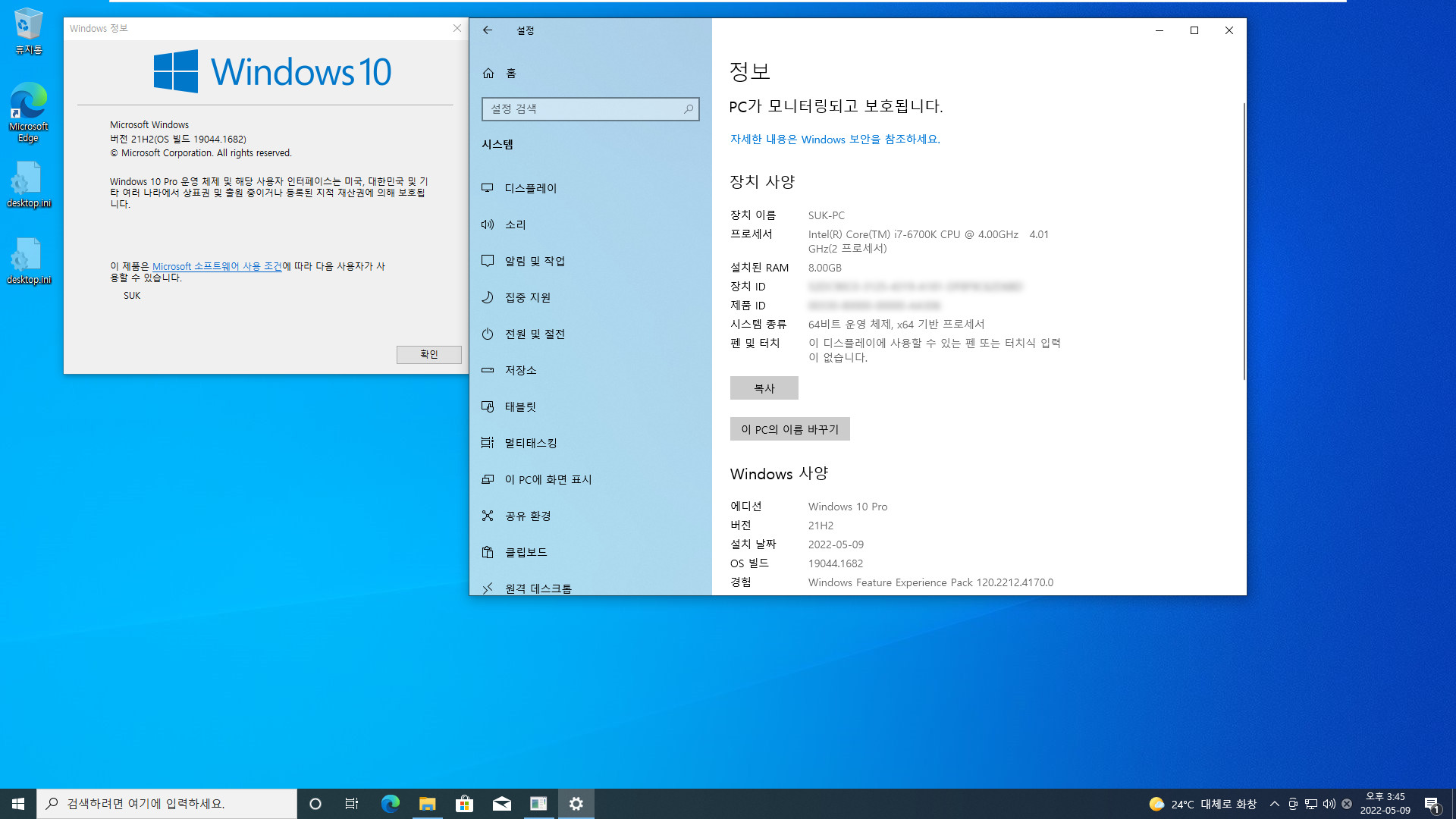
Task: Click the taskbar search box
Action: pyautogui.click(x=167, y=804)
